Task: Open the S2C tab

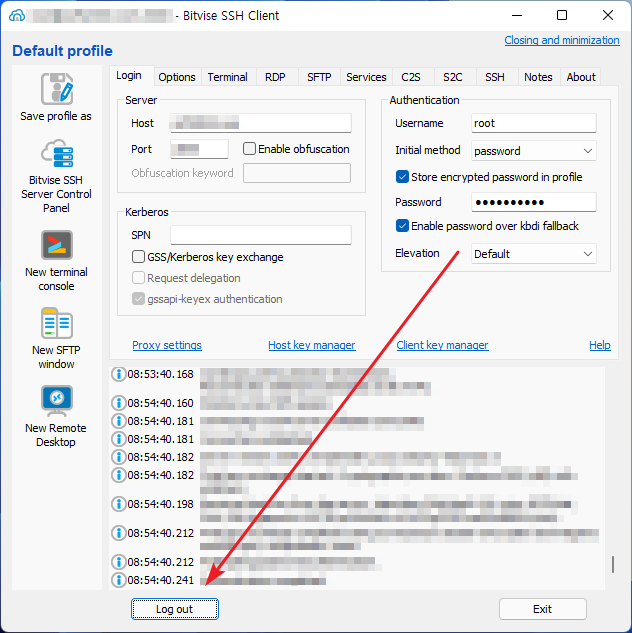Action: click(x=453, y=77)
